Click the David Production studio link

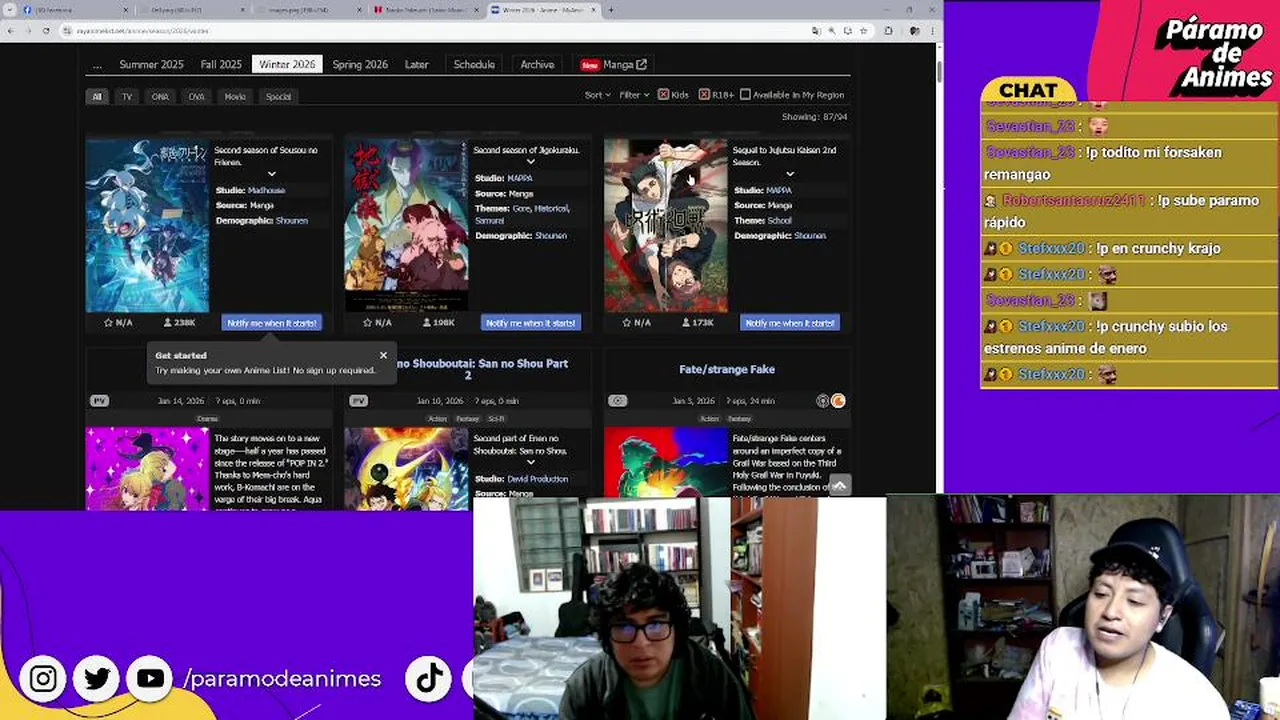(537, 479)
